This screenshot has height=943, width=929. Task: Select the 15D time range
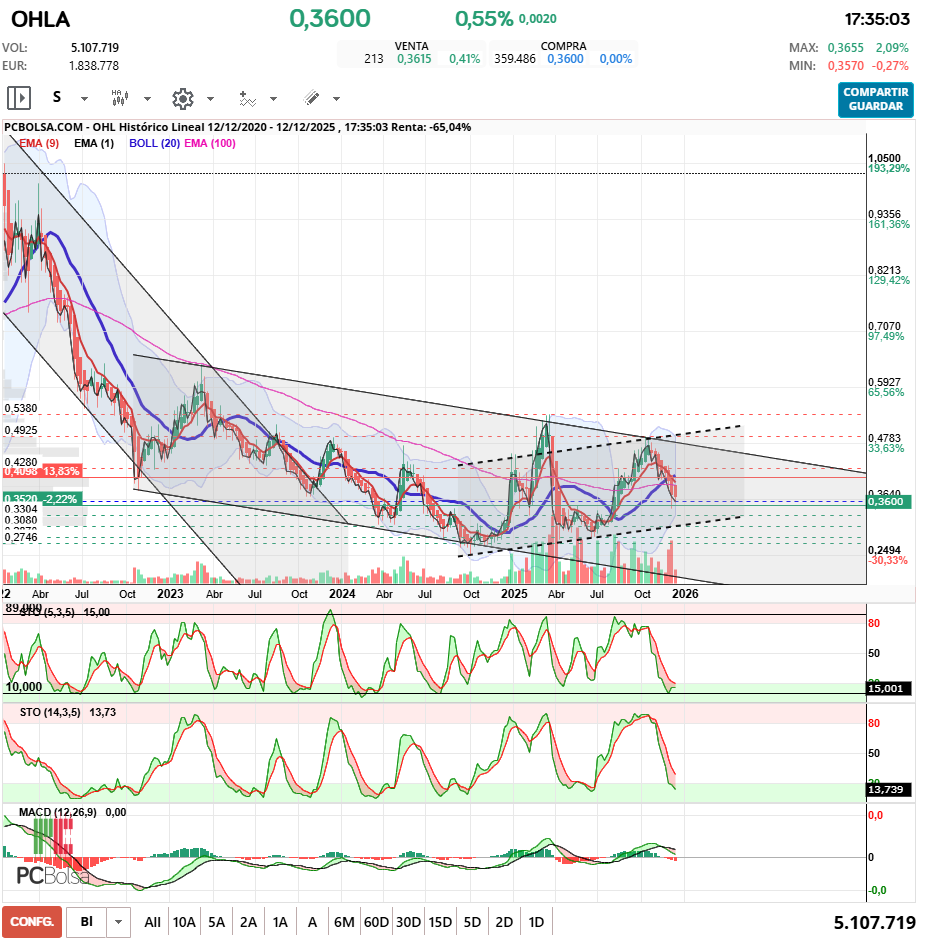[440, 922]
